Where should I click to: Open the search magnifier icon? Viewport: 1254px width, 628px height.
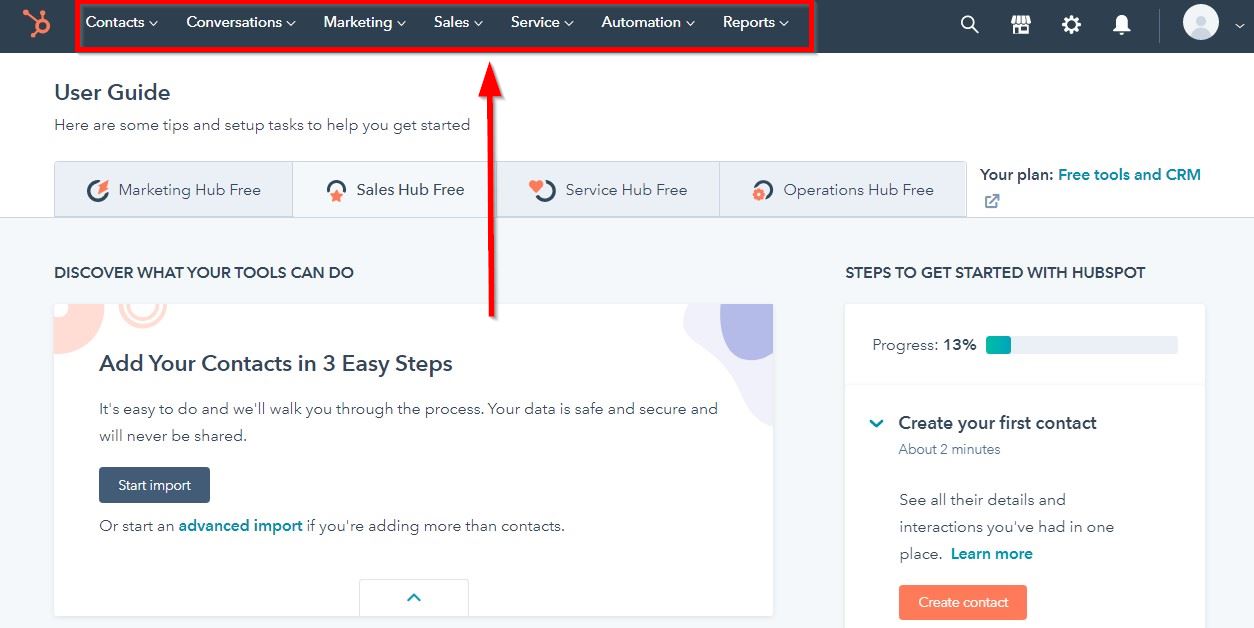coord(969,25)
